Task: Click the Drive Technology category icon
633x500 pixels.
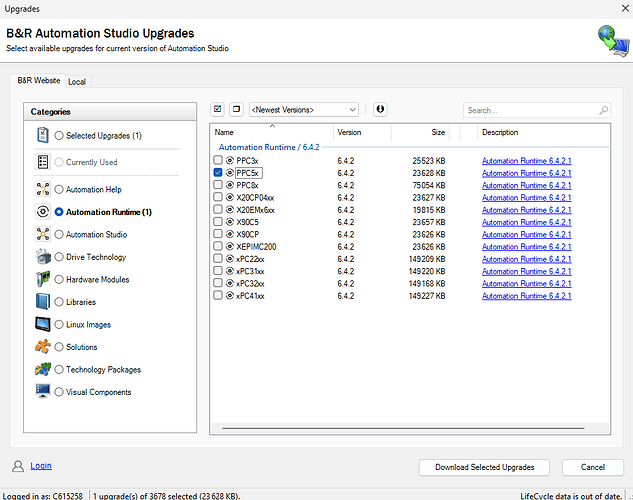Action: click(x=43, y=257)
